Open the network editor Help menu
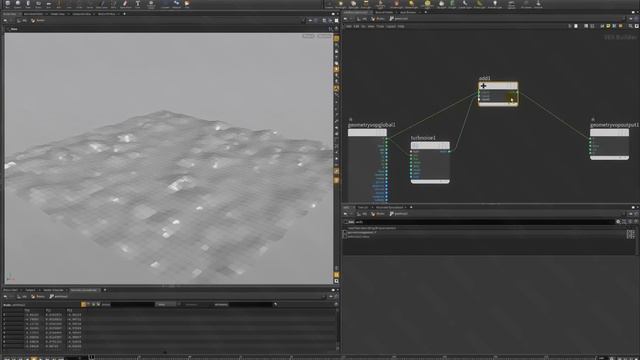 (401, 26)
